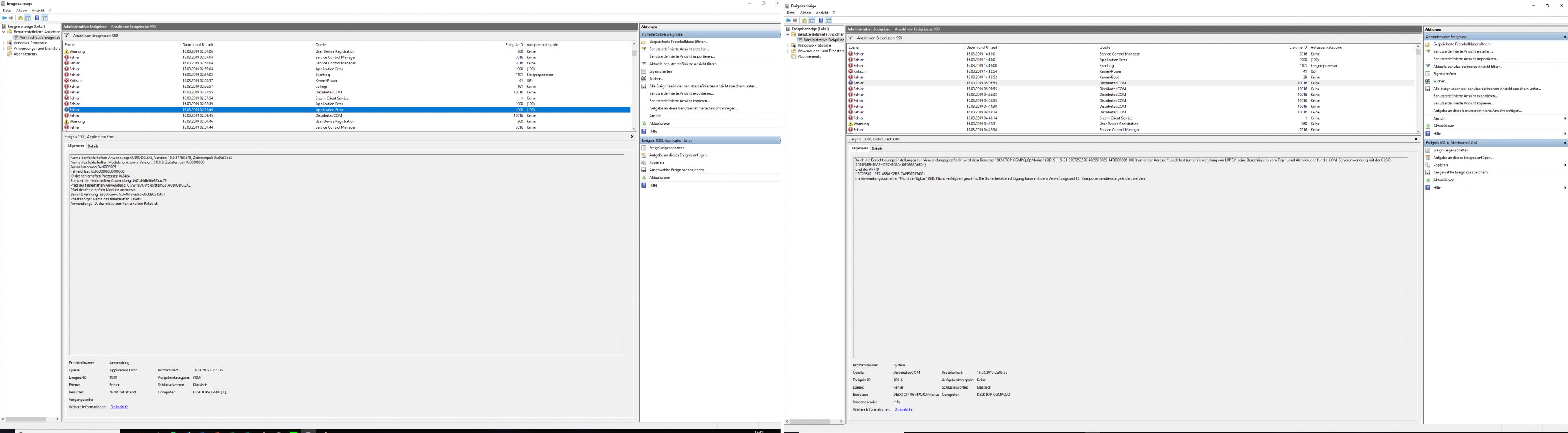Expand 'Anwendungs- und Dienstprotokolle' node in left window
The width and height of the screenshot is (1568, 433).
tap(4, 49)
